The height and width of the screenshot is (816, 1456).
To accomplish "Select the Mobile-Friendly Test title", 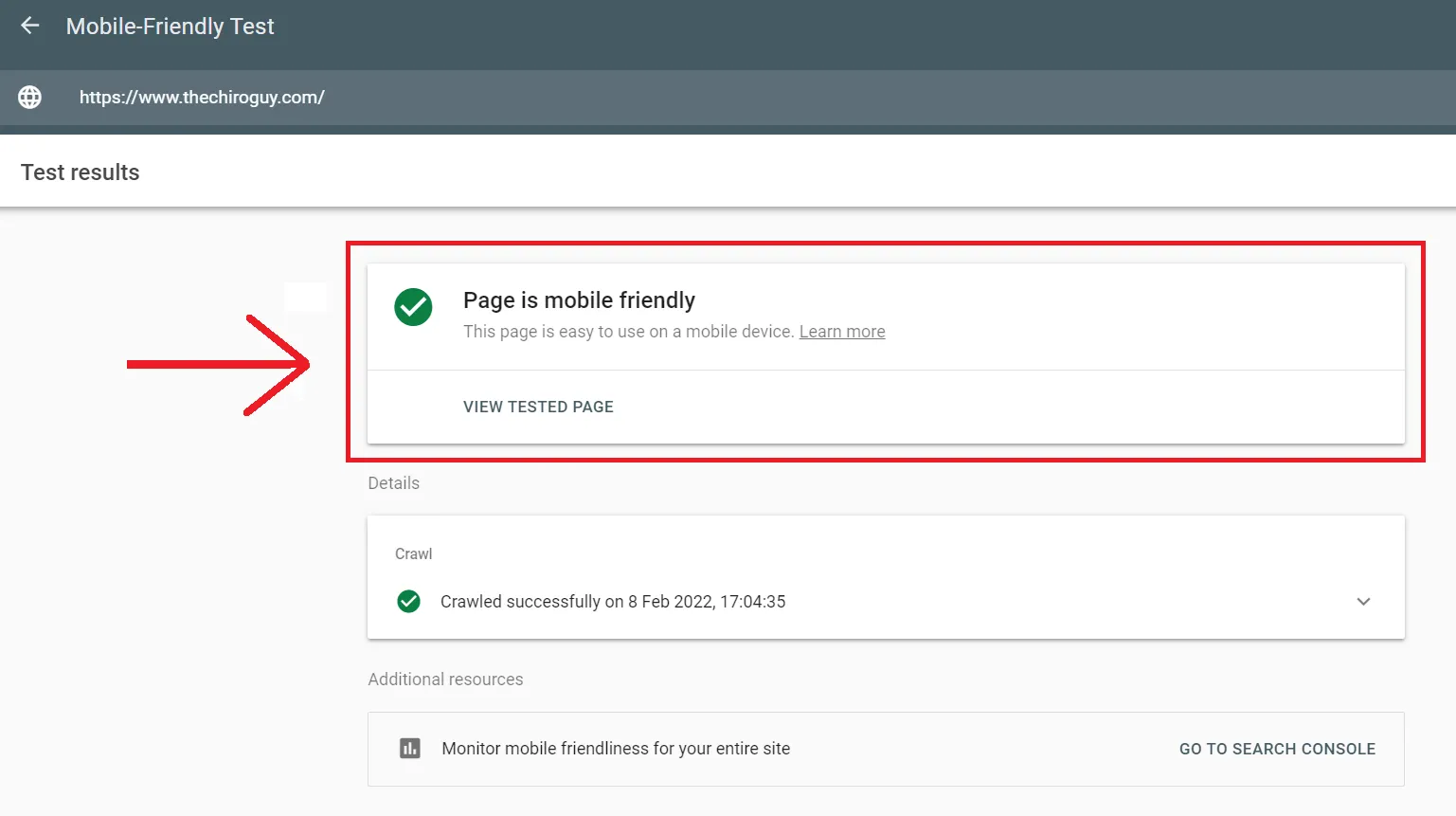I will click(170, 27).
